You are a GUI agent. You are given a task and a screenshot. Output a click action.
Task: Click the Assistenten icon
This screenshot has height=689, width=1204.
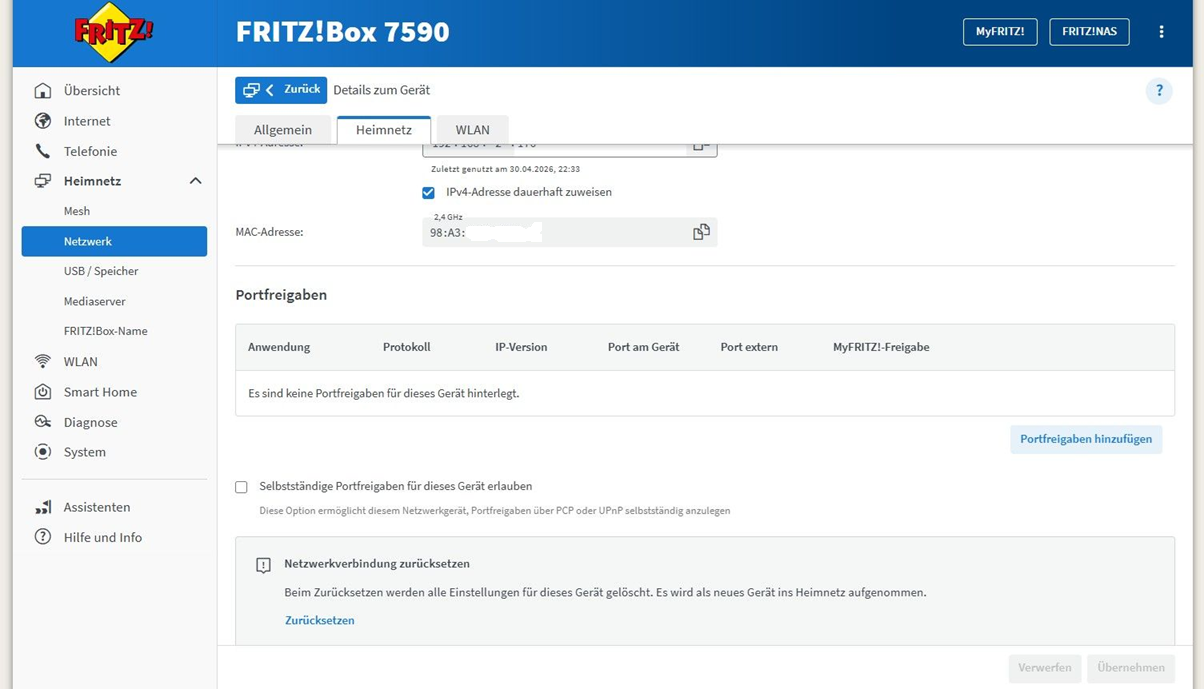pyautogui.click(x=43, y=507)
